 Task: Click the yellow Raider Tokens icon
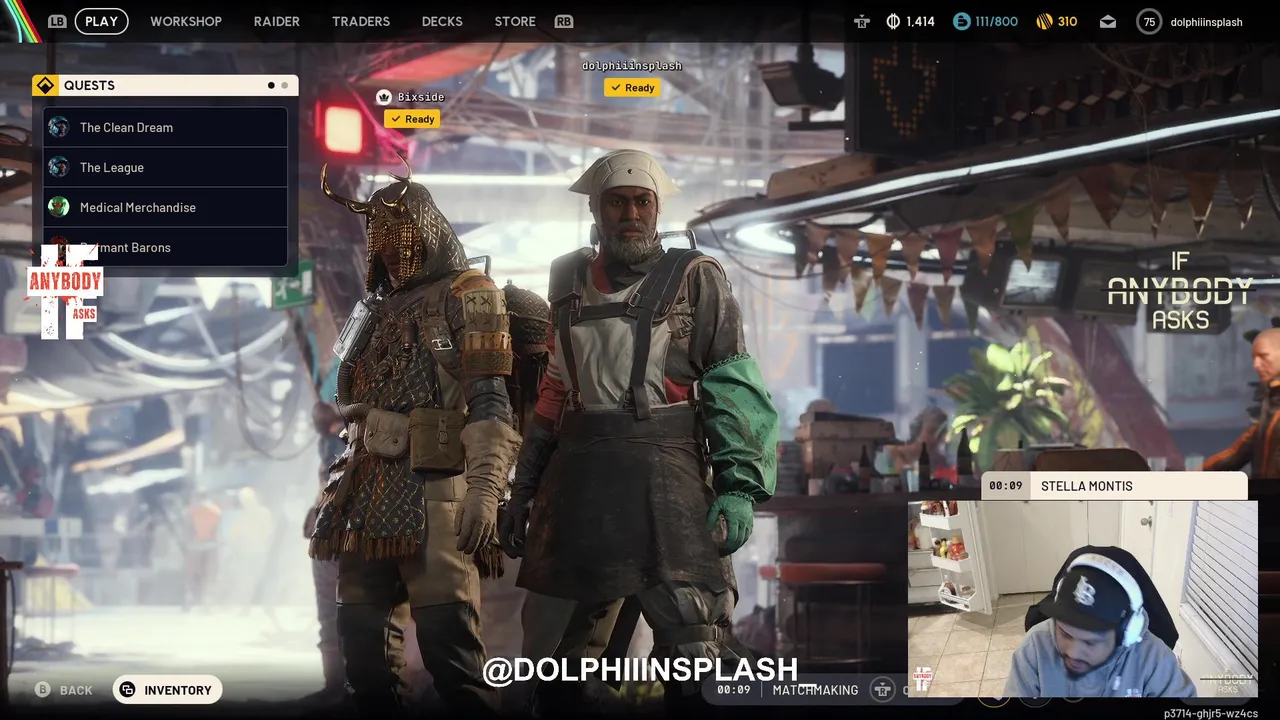[1044, 21]
